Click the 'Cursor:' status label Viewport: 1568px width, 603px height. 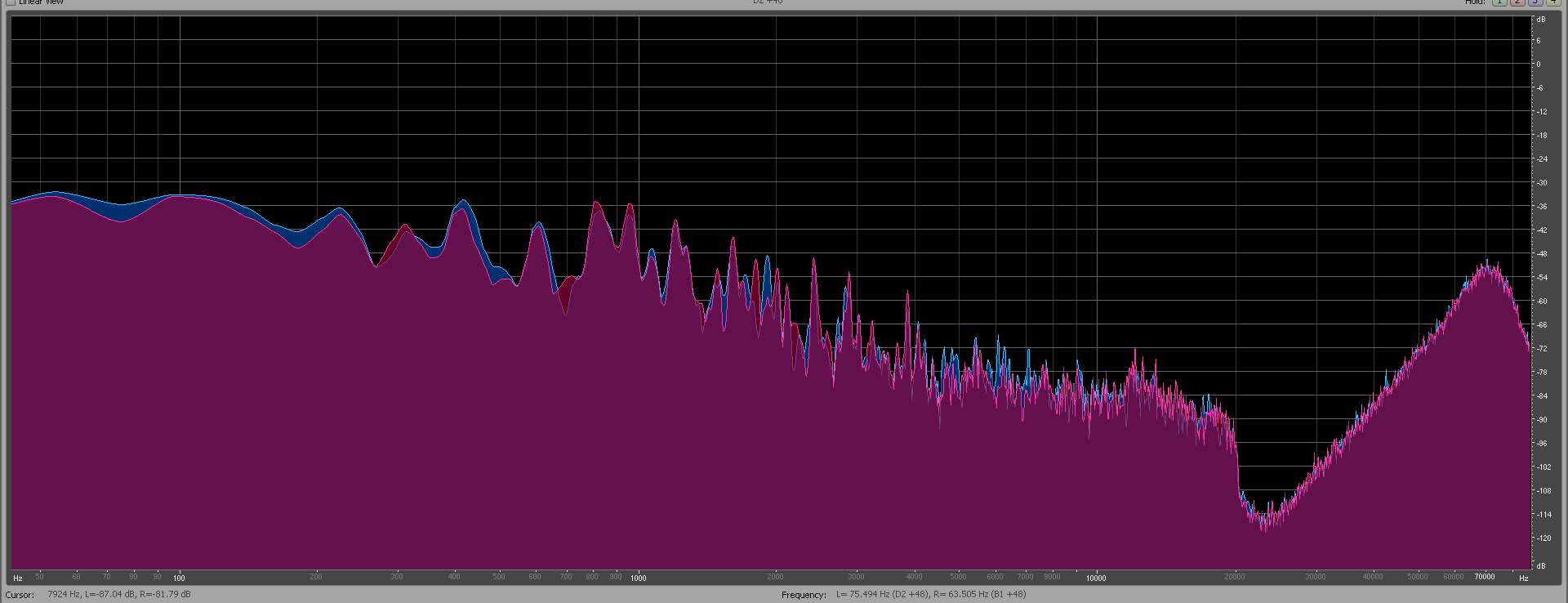pyautogui.click(x=20, y=595)
